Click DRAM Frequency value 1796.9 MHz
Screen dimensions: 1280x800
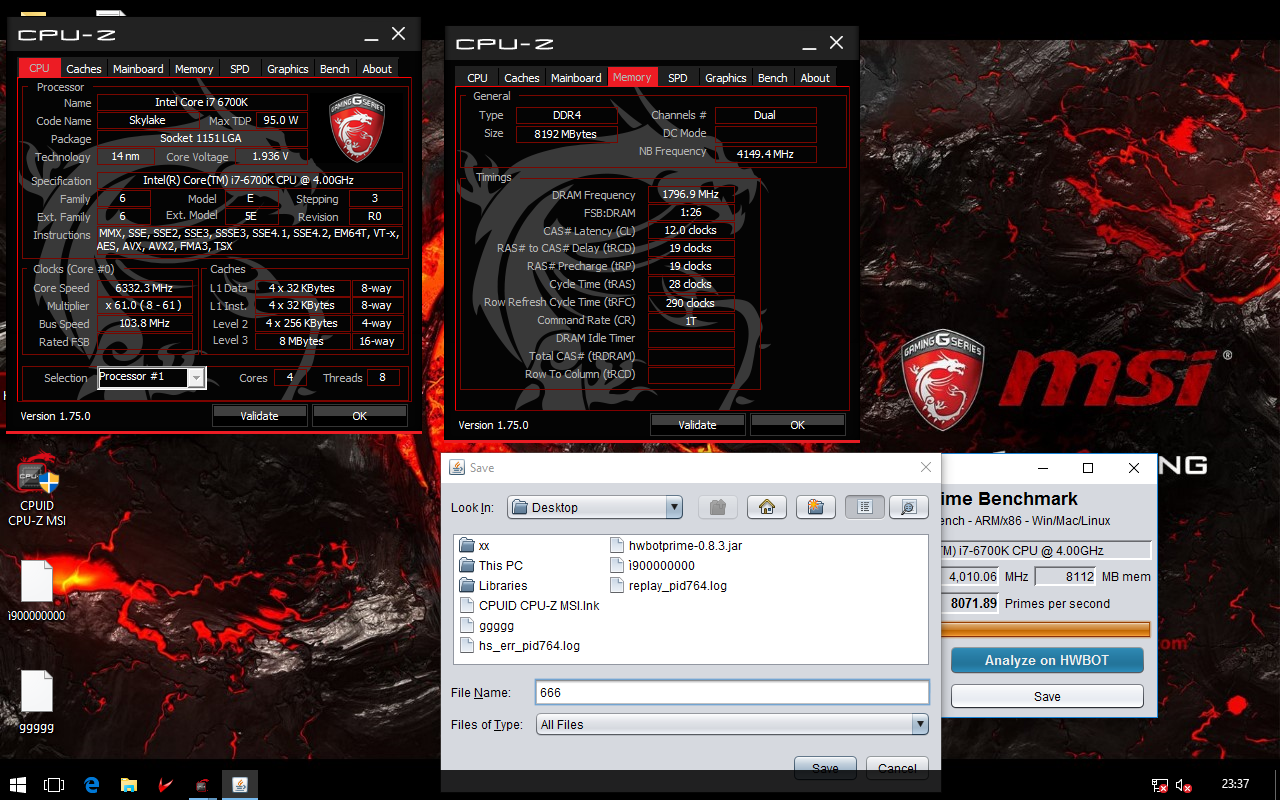(690, 195)
